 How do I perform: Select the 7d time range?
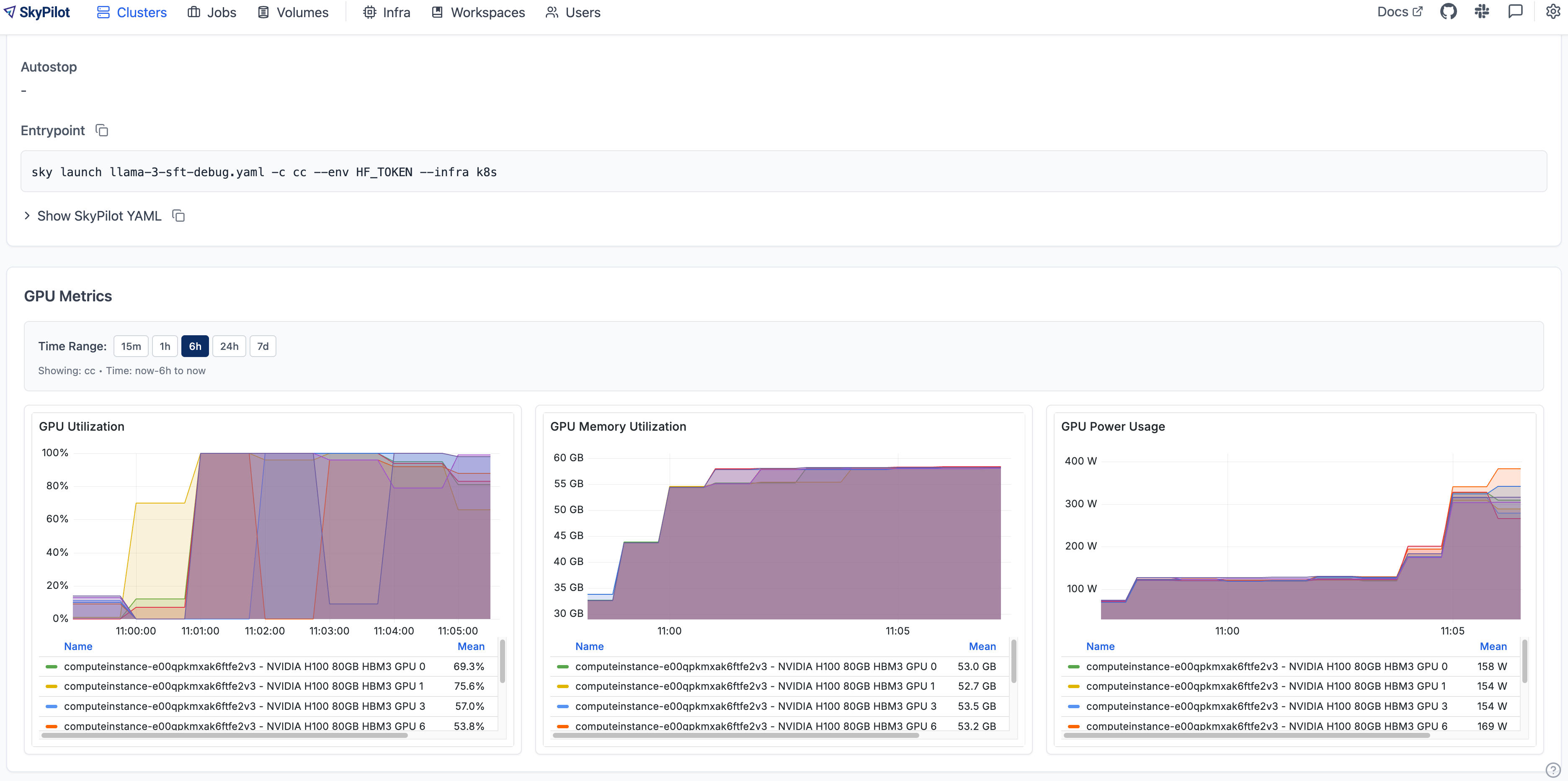coord(262,346)
